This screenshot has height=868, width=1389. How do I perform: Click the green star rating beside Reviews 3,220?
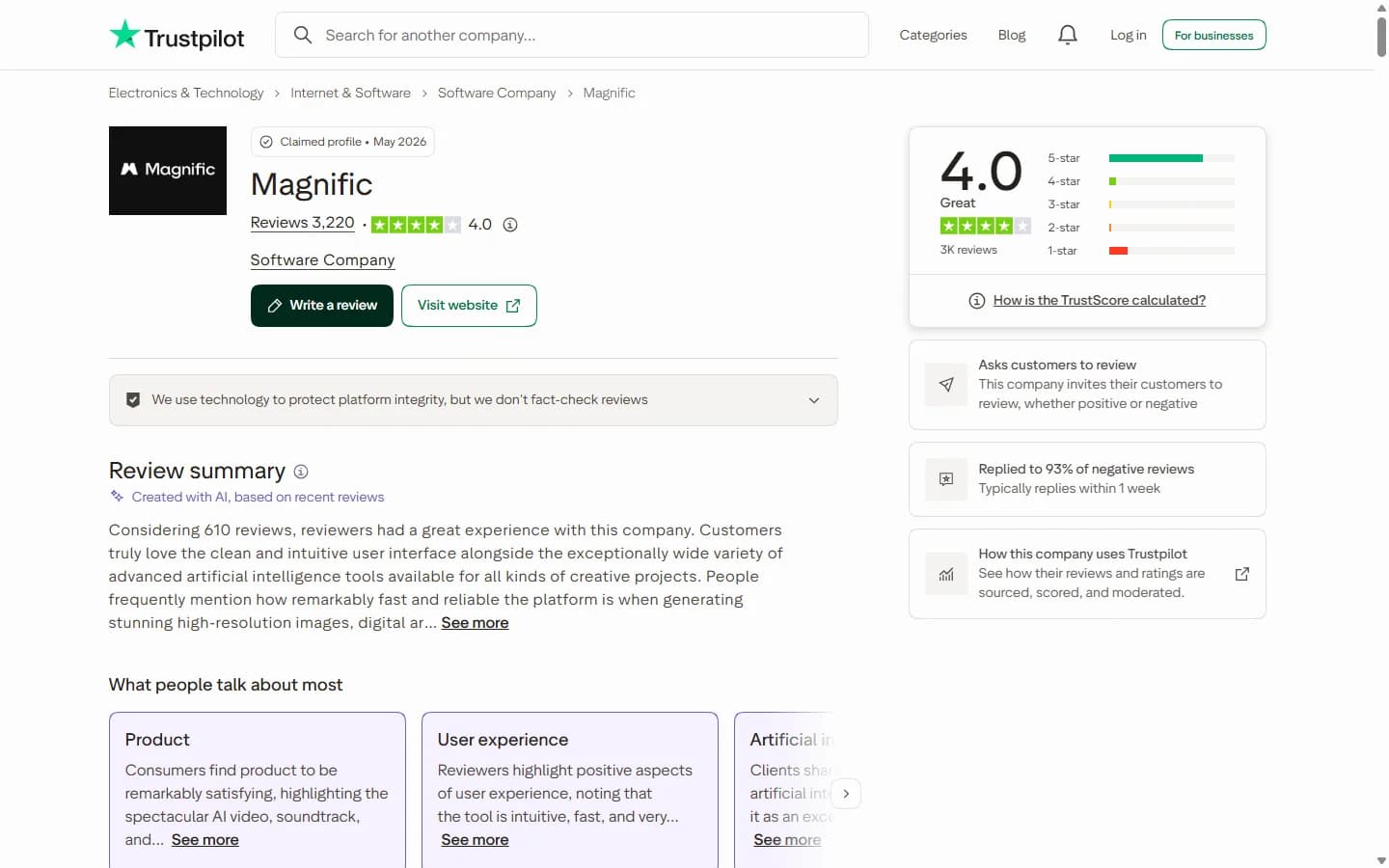click(416, 225)
